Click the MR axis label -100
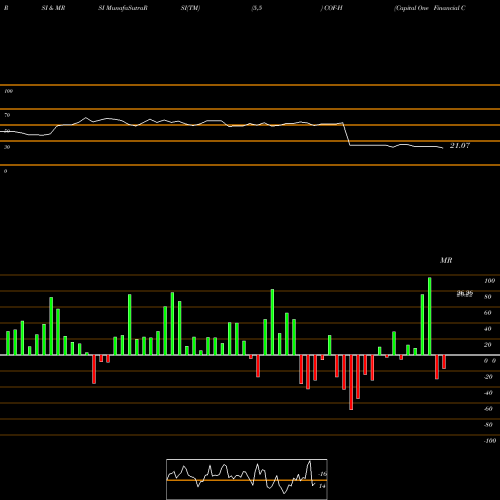Viewport: 500px width, 500px height. [x=490, y=441]
